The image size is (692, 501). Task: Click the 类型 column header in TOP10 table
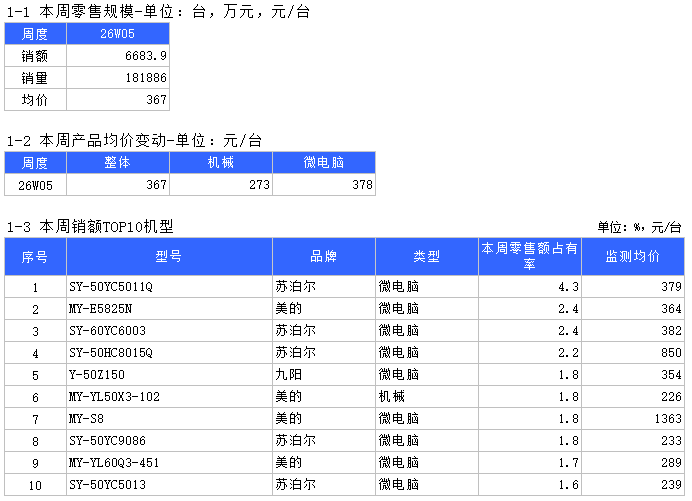point(426,257)
